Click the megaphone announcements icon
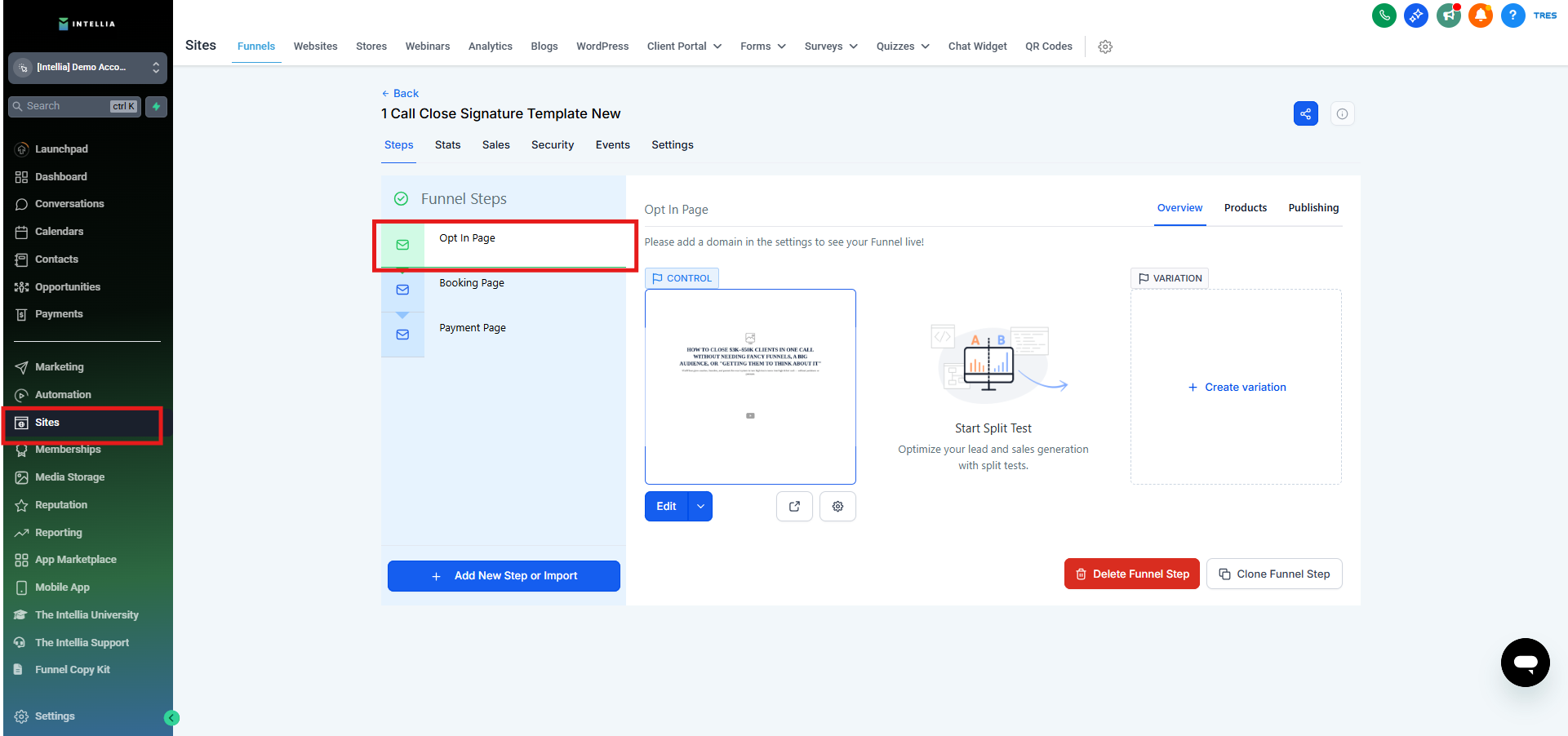Viewport: 1568px width, 736px height. pyautogui.click(x=1448, y=16)
